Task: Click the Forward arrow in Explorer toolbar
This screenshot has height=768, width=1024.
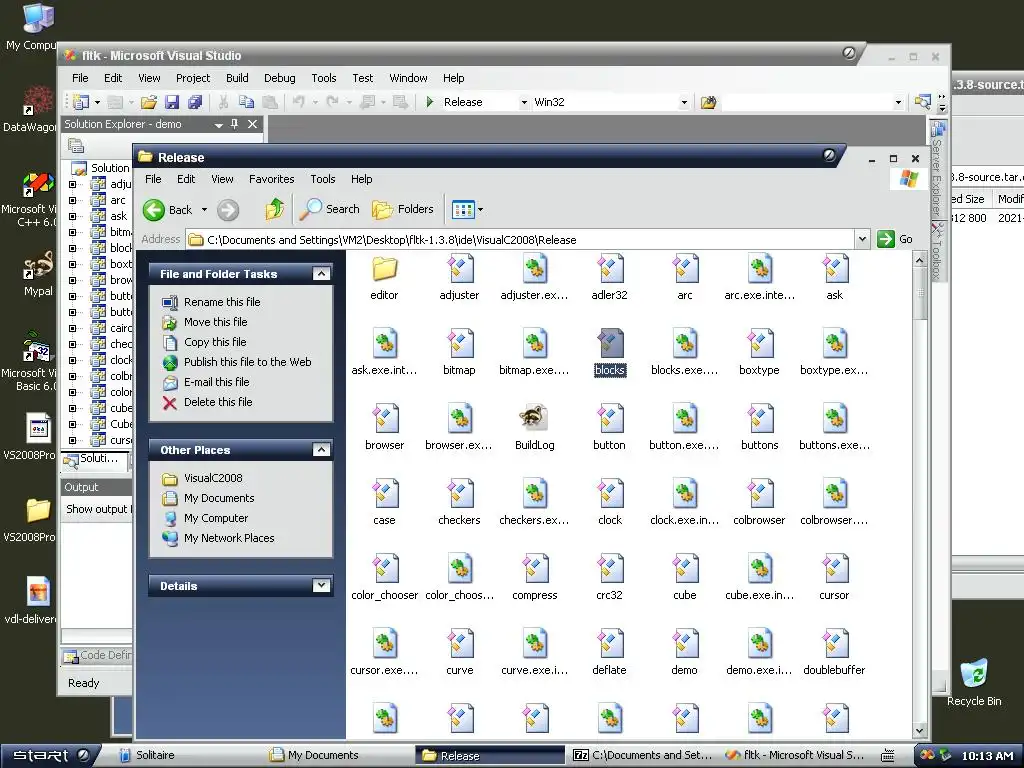Action: click(x=228, y=210)
